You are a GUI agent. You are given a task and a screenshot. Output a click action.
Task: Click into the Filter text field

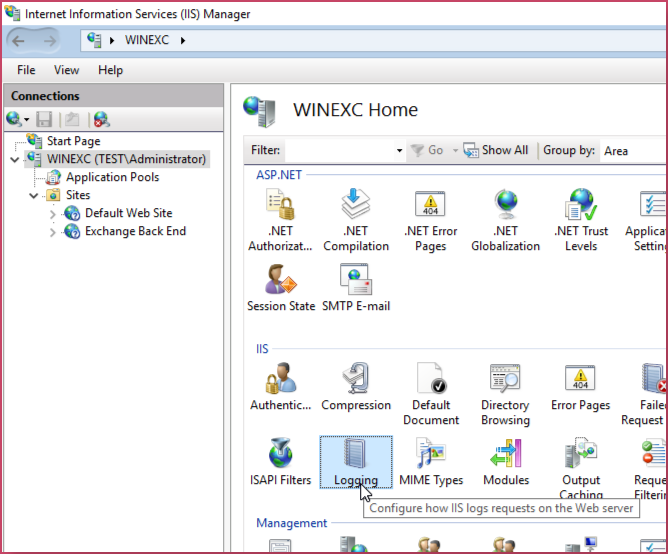(340, 150)
